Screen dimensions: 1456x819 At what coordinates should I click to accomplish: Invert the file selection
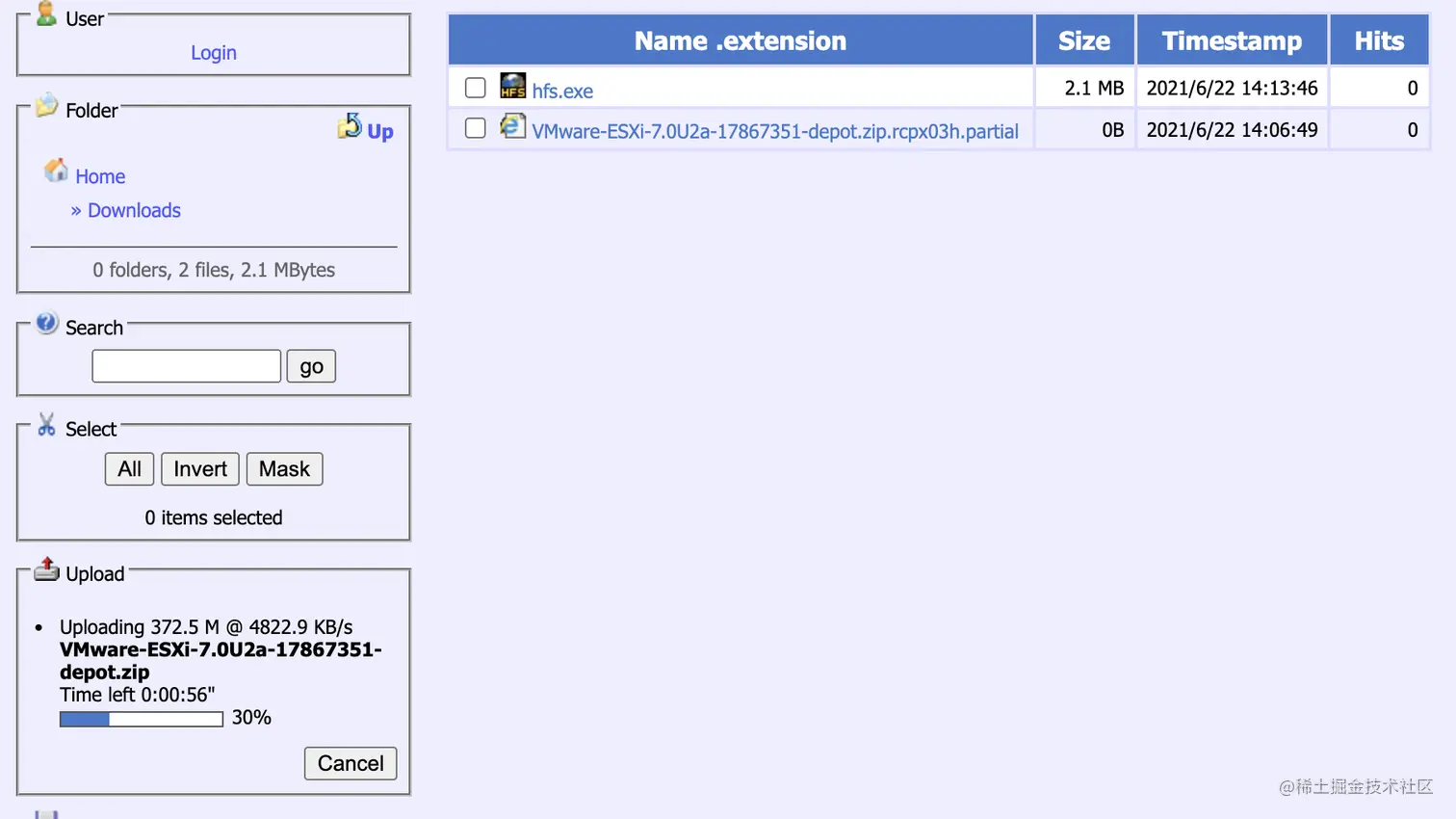[200, 469]
